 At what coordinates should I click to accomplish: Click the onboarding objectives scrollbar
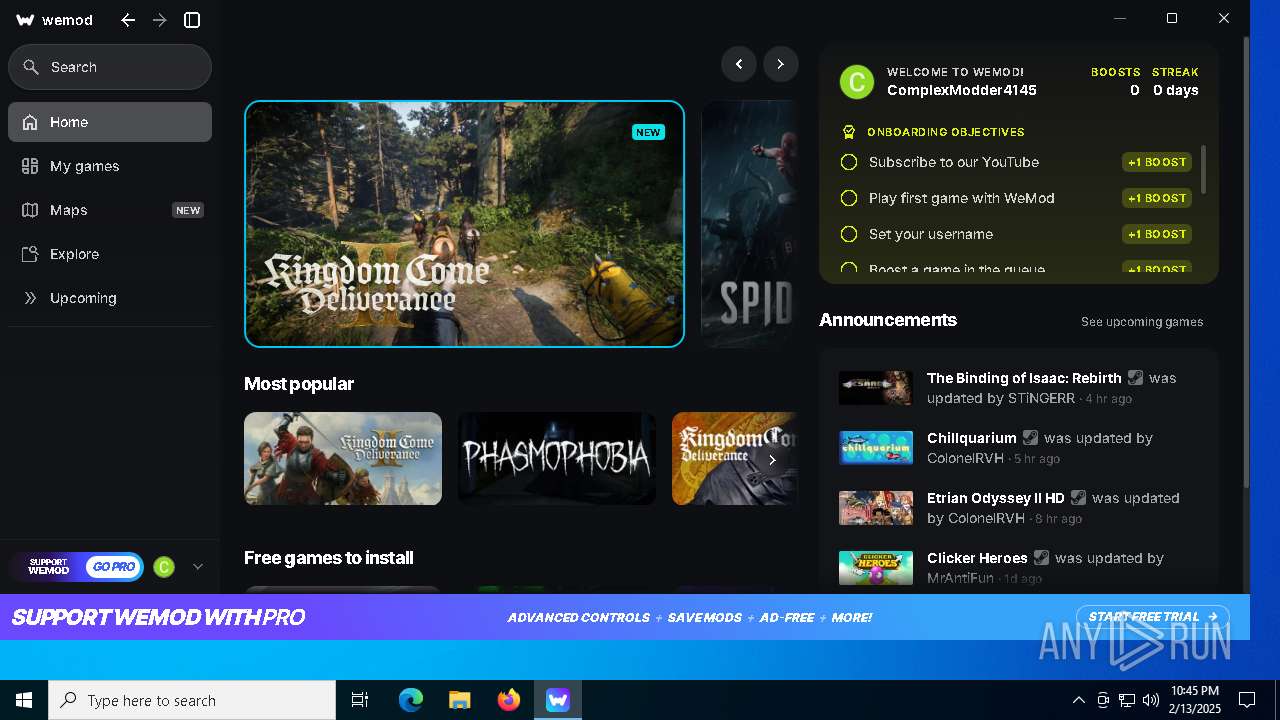point(1203,170)
